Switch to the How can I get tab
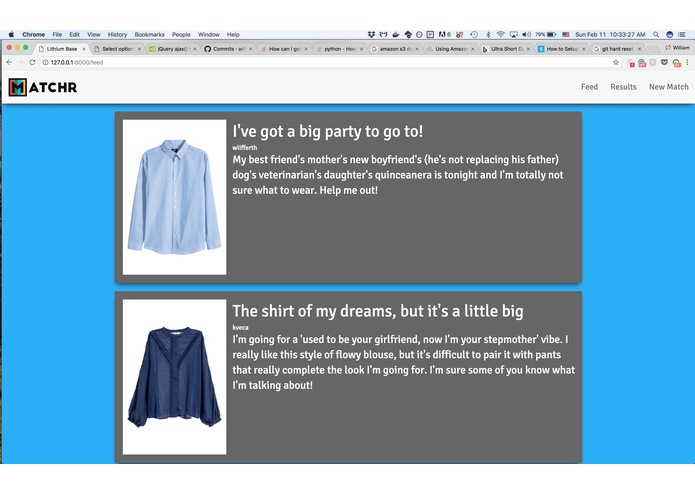The width and height of the screenshot is (695, 494). click(x=284, y=49)
